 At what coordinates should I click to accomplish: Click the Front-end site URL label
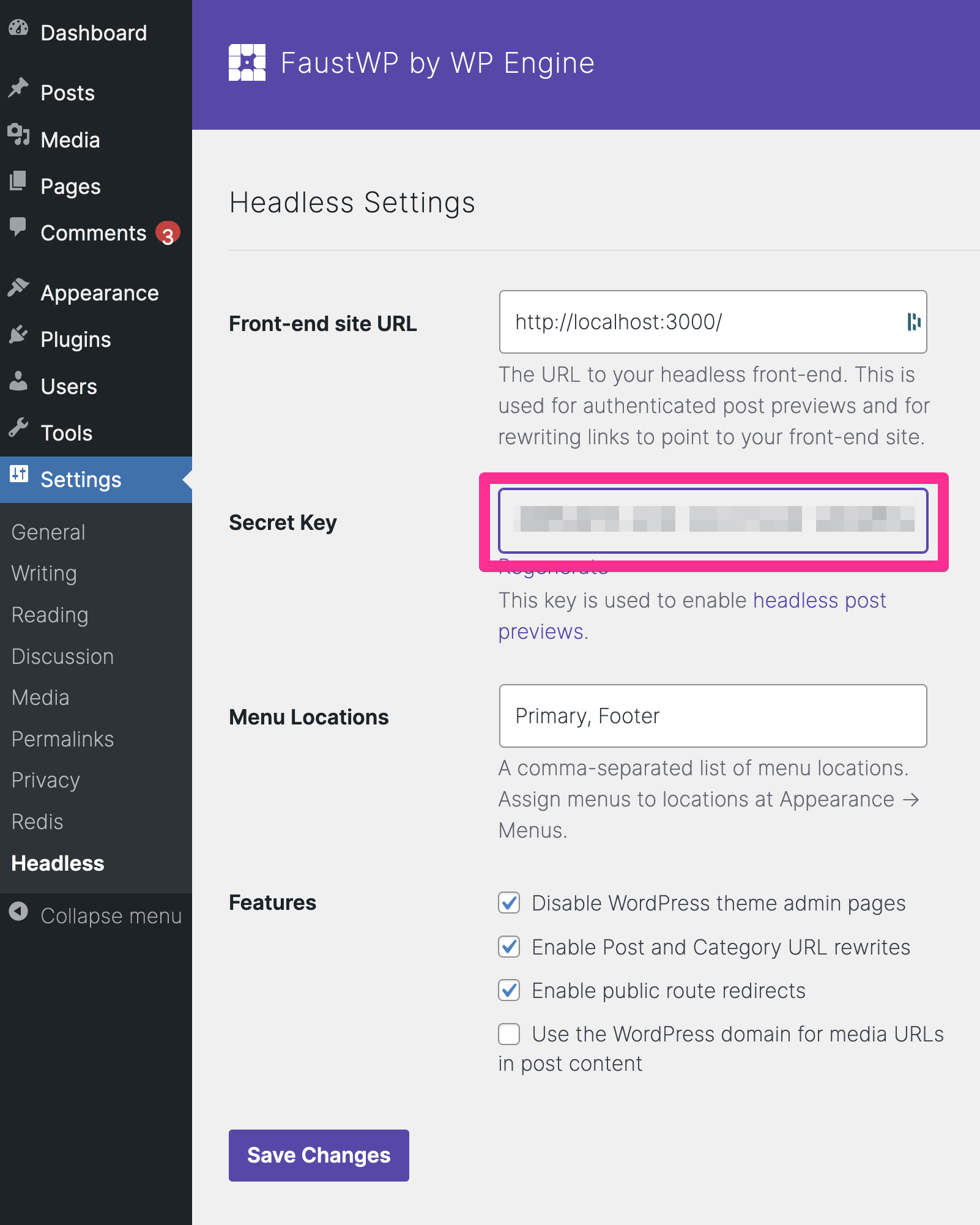pos(323,324)
